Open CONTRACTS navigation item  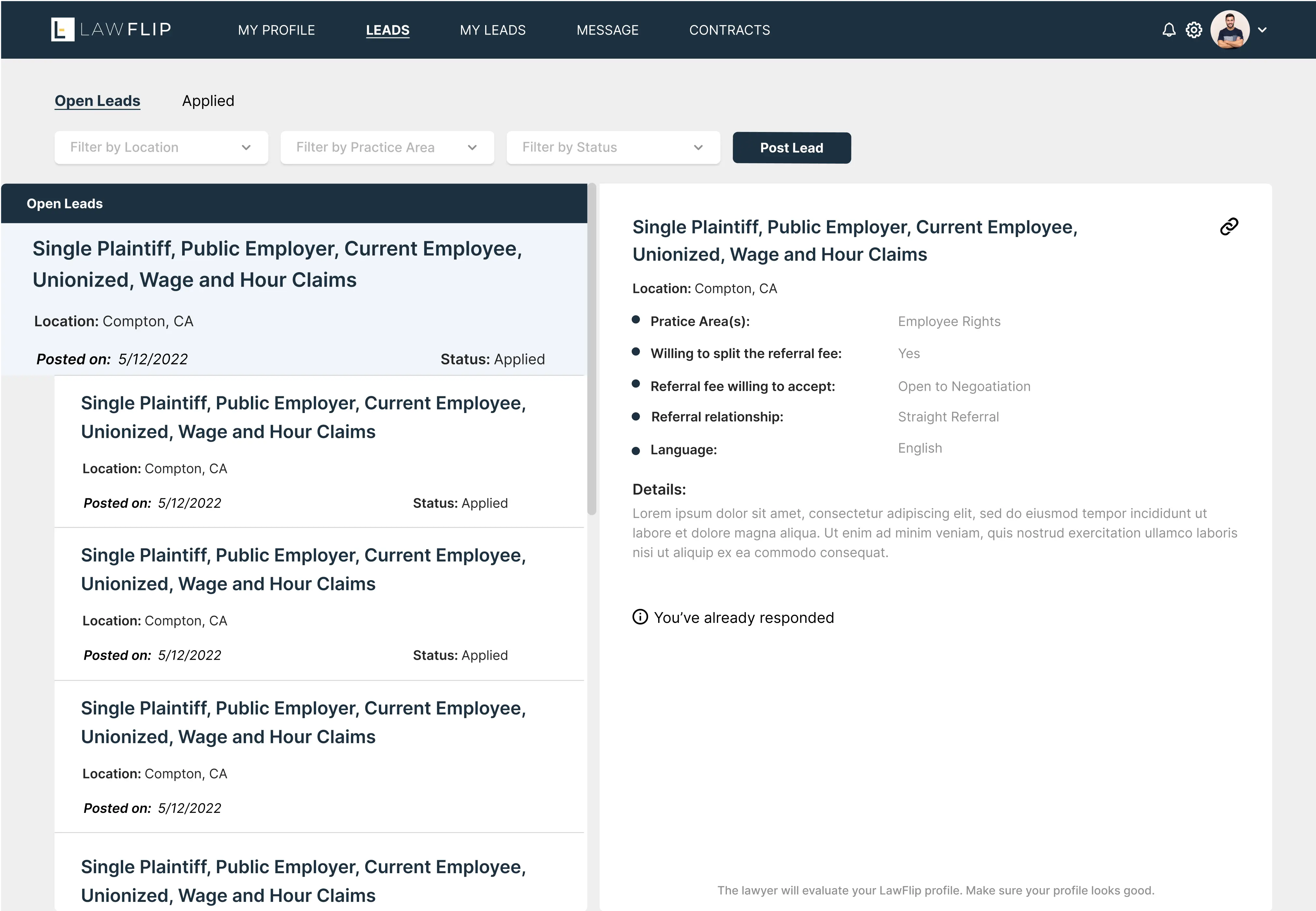pyautogui.click(x=730, y=30)
